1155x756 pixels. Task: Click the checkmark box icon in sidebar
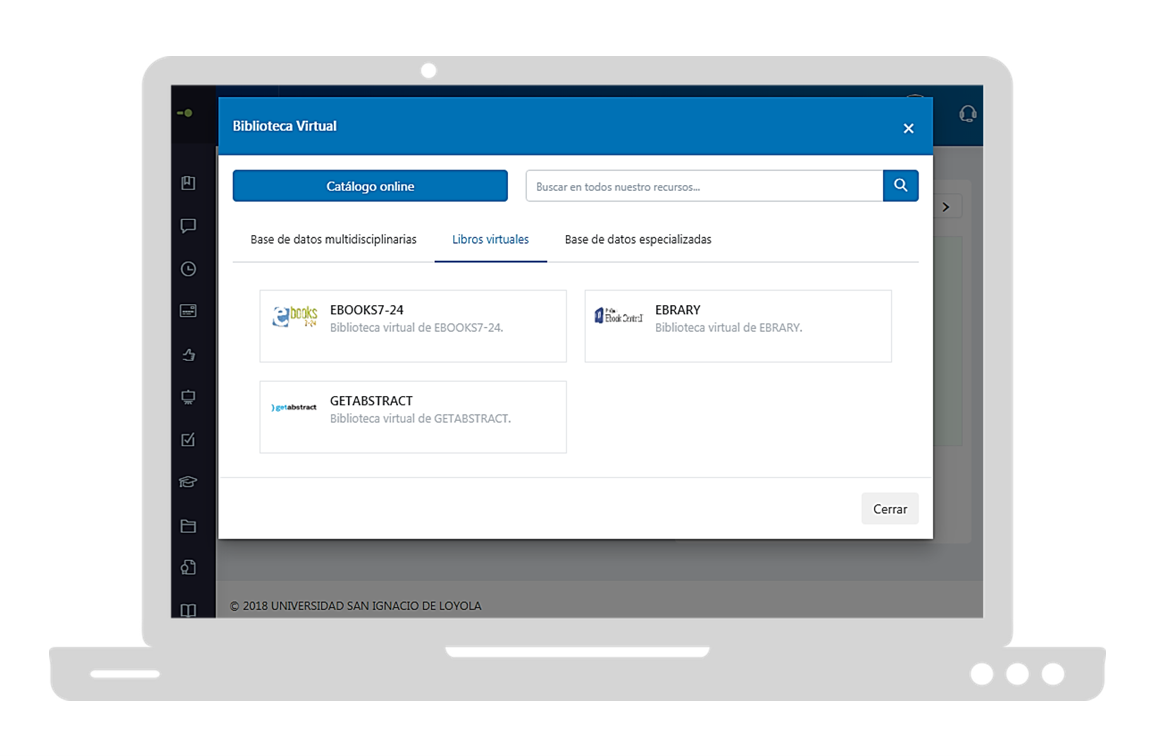tap(188, 440)
